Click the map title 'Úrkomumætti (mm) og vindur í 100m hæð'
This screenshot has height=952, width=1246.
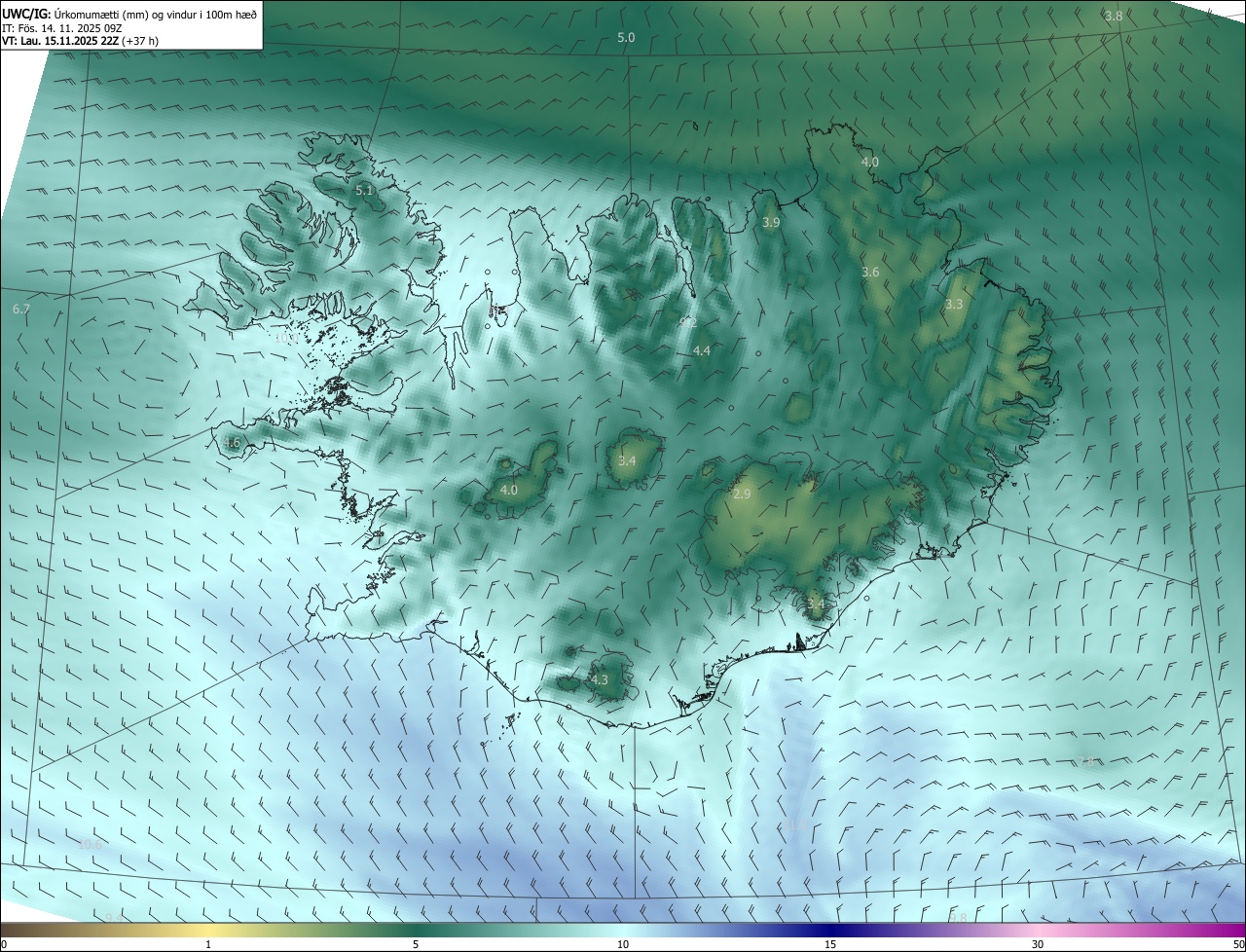tap(156, 14)
